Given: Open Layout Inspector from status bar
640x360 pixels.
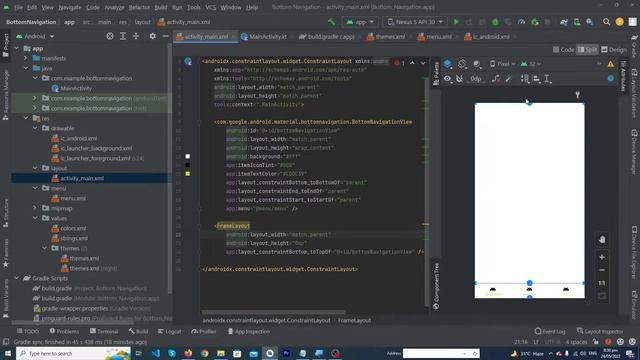Looking at the screenshot, I should point(600,331).
